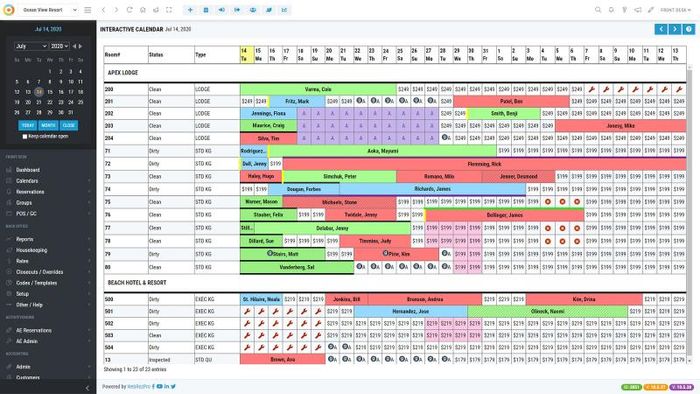
Task: Click the Facebook icon in footer
Action: click(x=153, y=386)
